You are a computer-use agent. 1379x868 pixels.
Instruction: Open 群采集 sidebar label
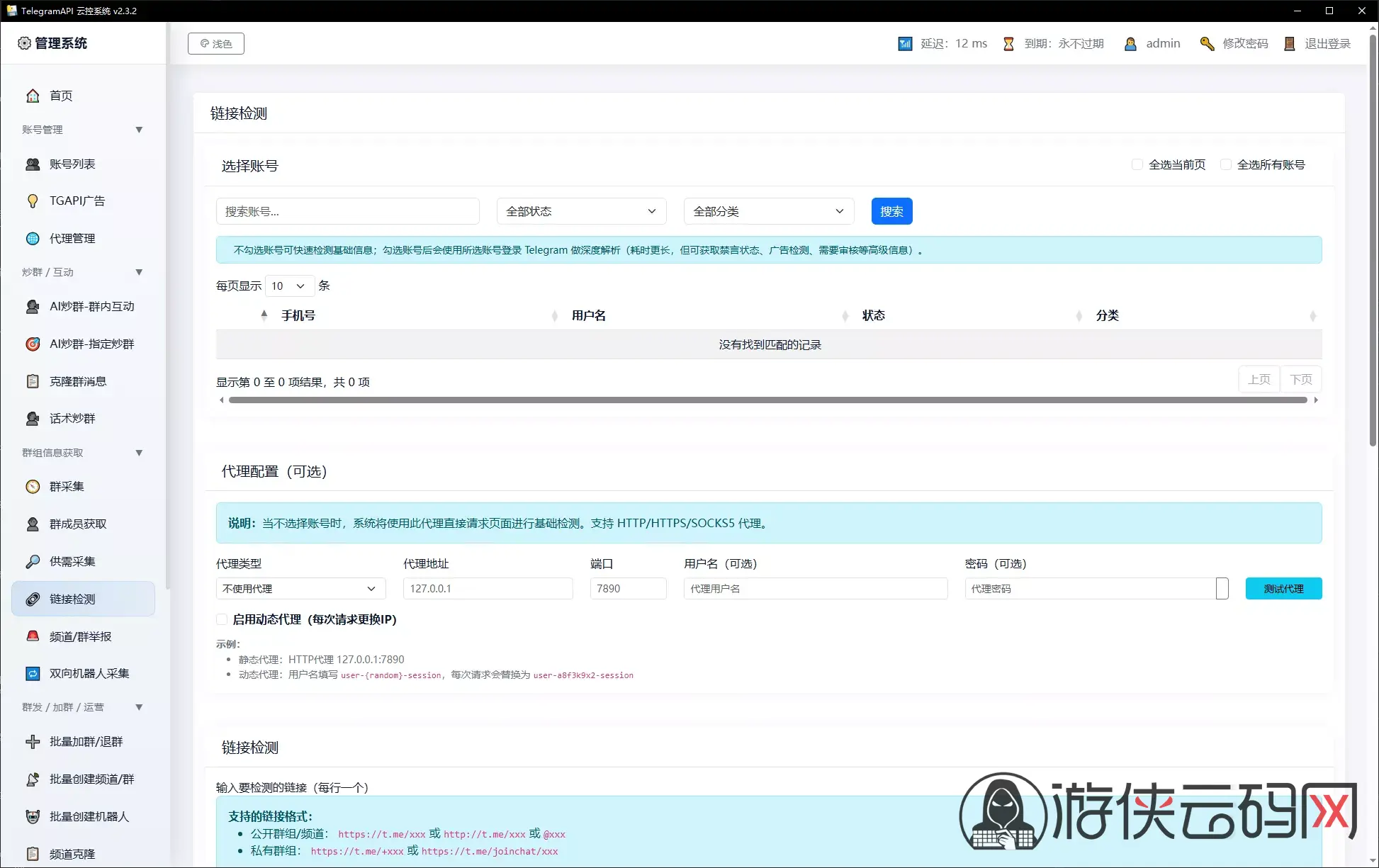(67, 487)
